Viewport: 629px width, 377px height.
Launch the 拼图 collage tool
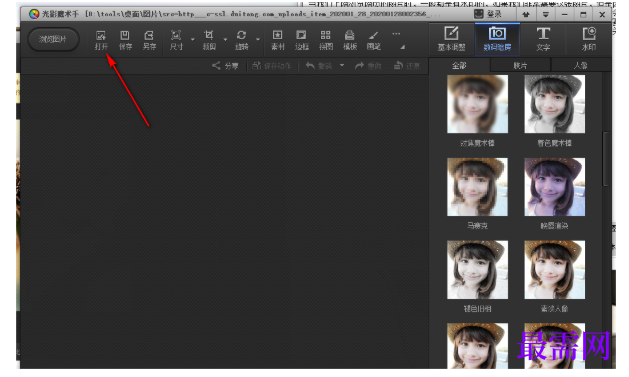point(326,40)
